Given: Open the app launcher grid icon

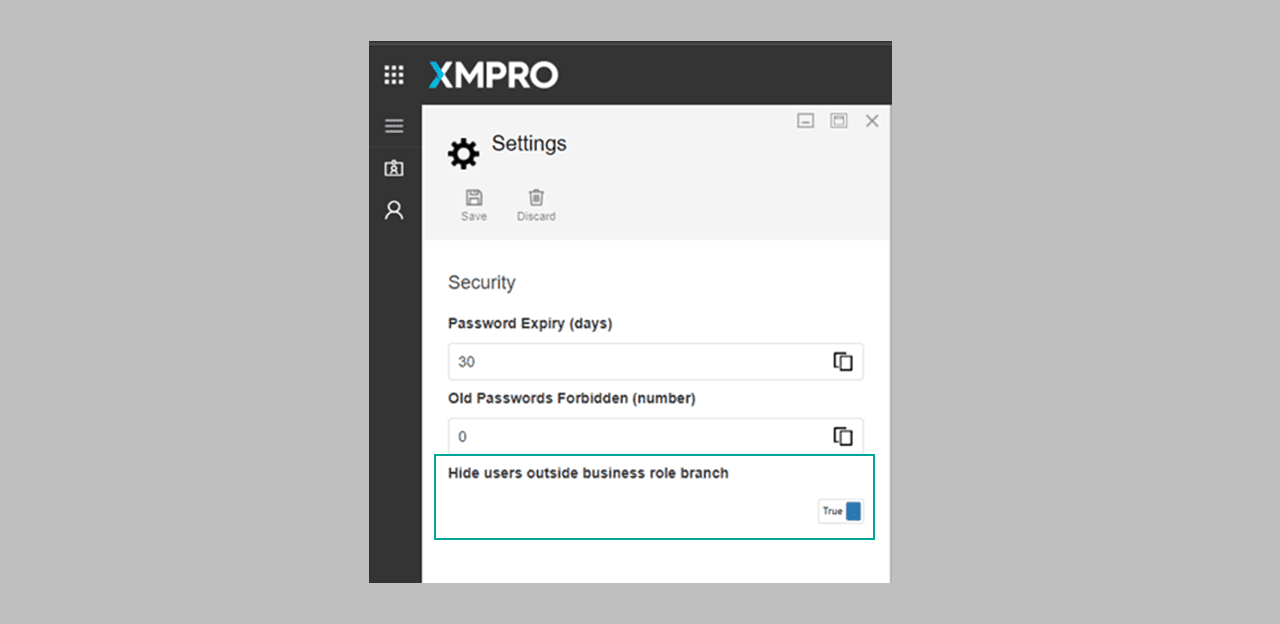Looking at the screenshot, I should [393, 74].
